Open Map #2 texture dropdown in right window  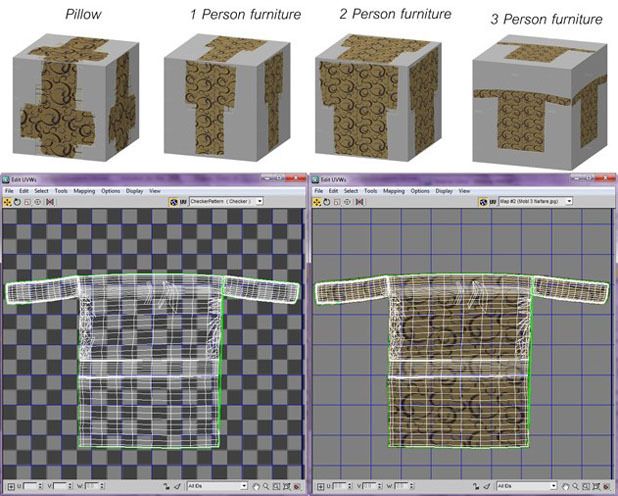(x=536, y=201)
